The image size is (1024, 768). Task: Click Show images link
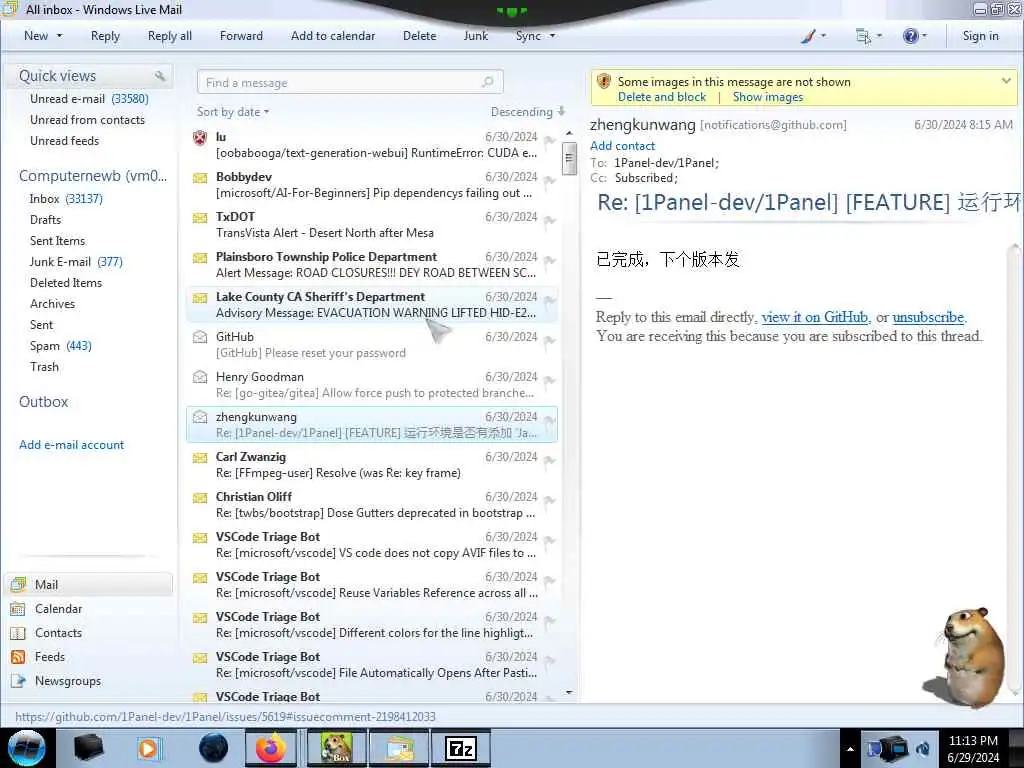click(x=767, y=97)
